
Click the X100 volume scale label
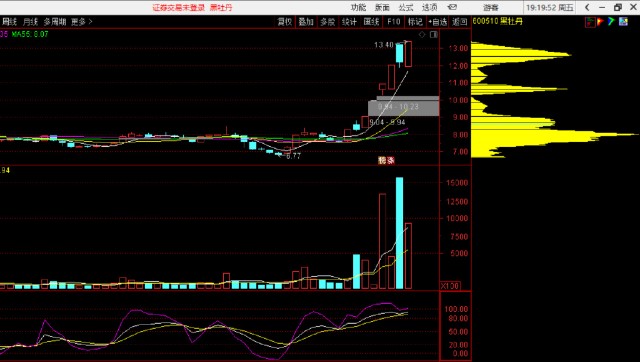[x=450, y=286]
